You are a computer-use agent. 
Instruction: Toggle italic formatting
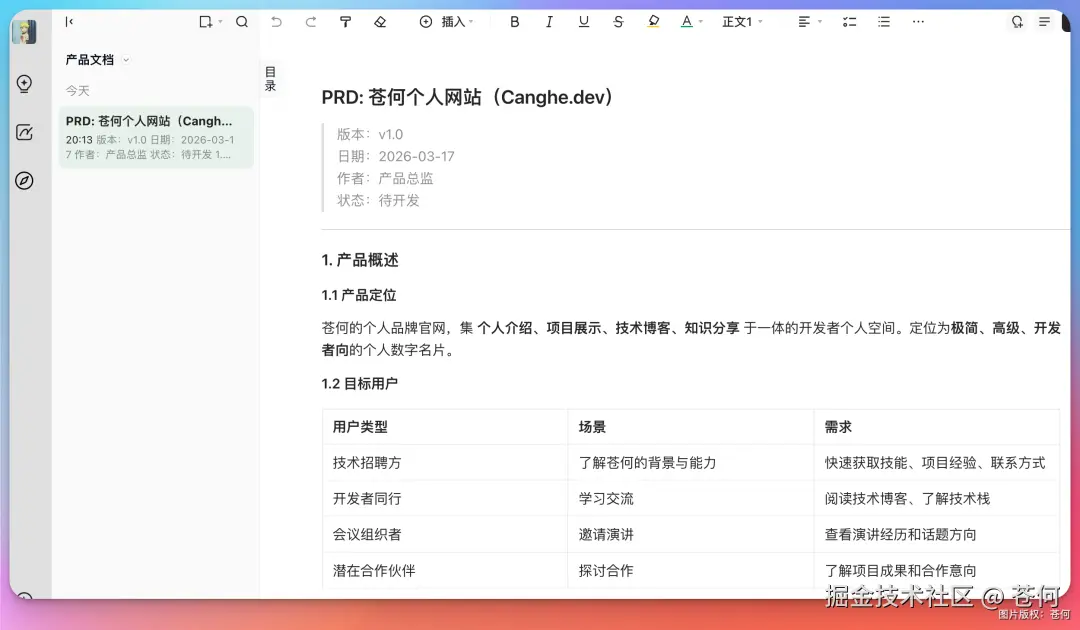[548, 21]
